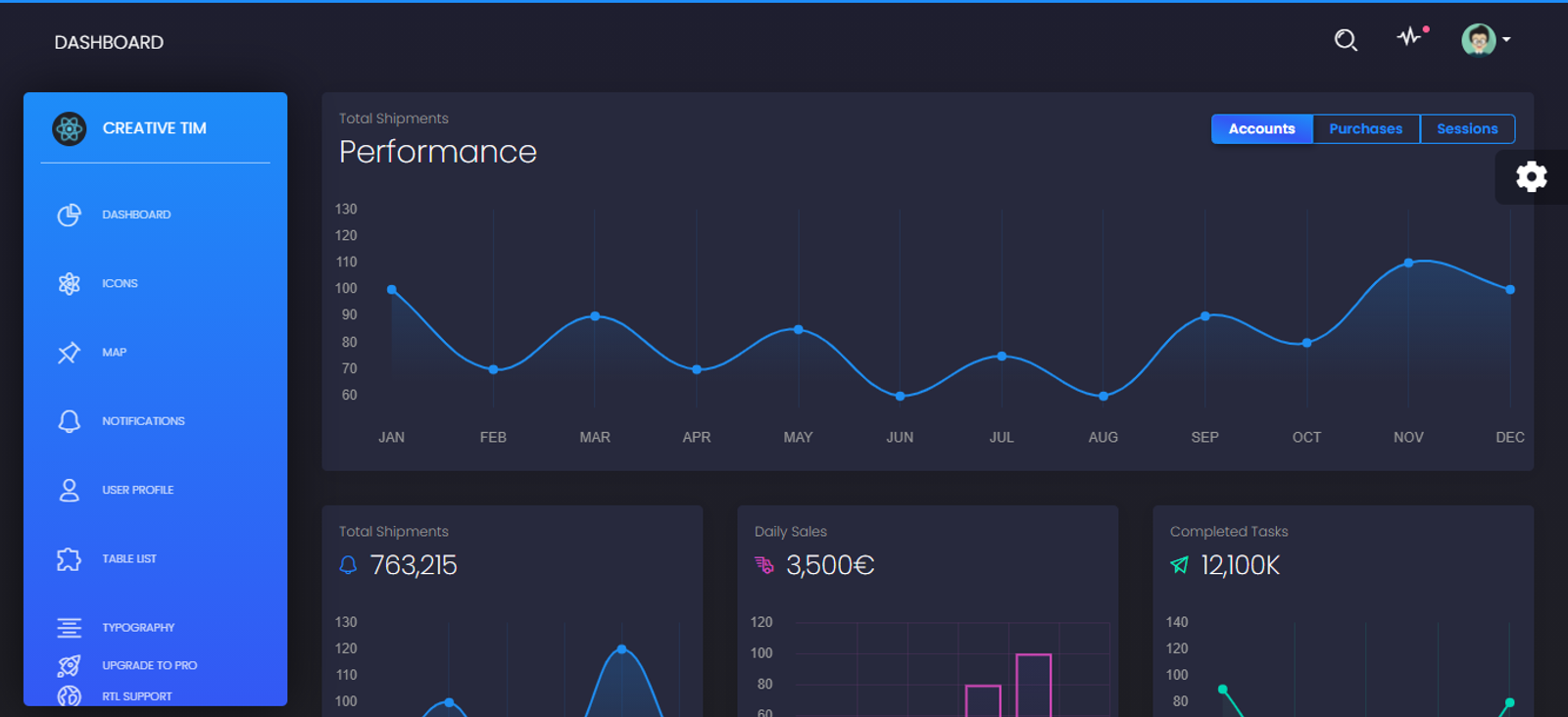Click the JUN data point on Performance chart
Image resolution: width=1568 pixels, height=717 pixels.
[x=900, y=396]
